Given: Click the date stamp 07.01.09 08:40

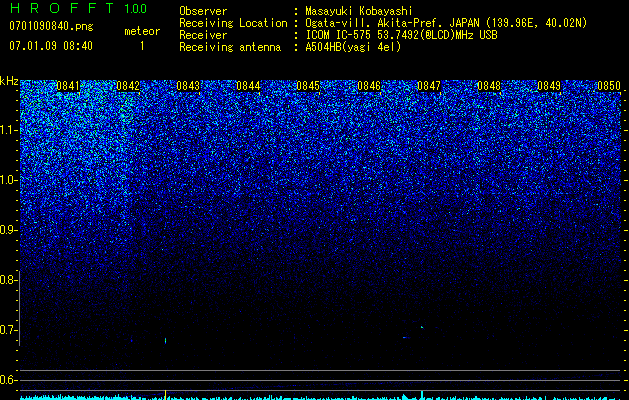Looking at the screenshot, I should click(51, 46).
